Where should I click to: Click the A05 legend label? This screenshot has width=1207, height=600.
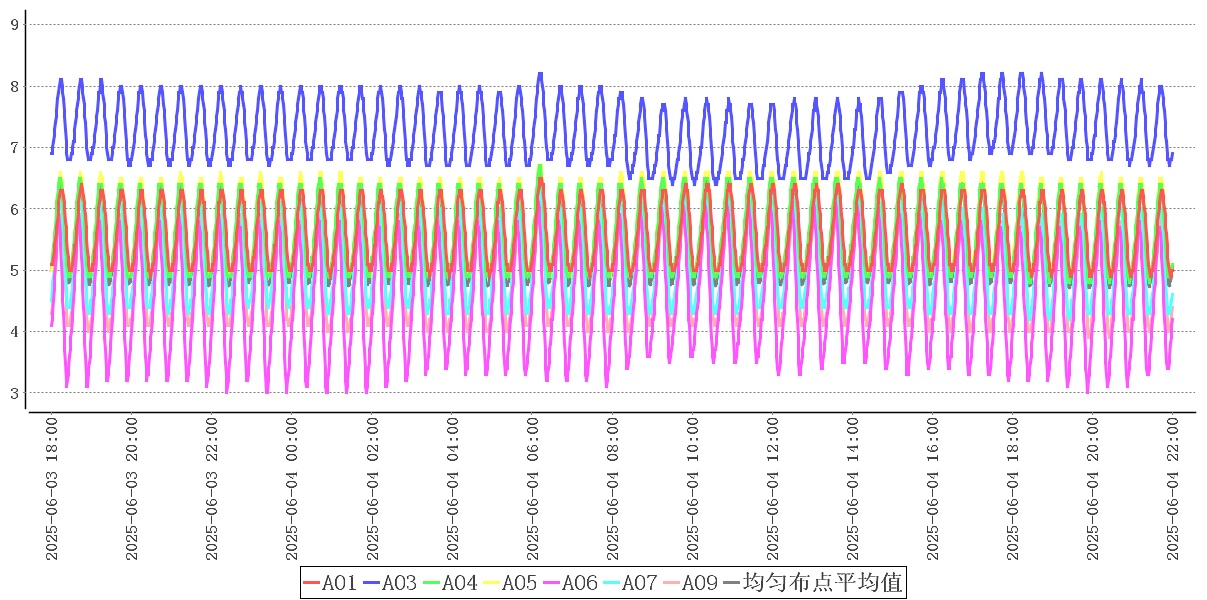pyautogui.click(x=519, y=582)
